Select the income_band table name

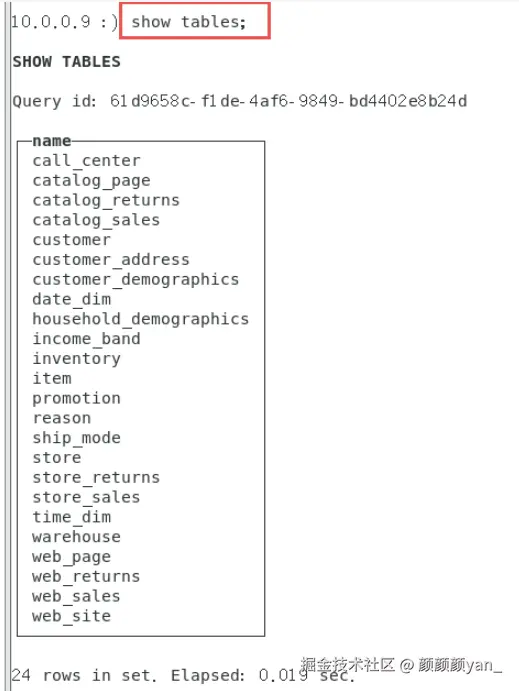[x=86, y=339]
